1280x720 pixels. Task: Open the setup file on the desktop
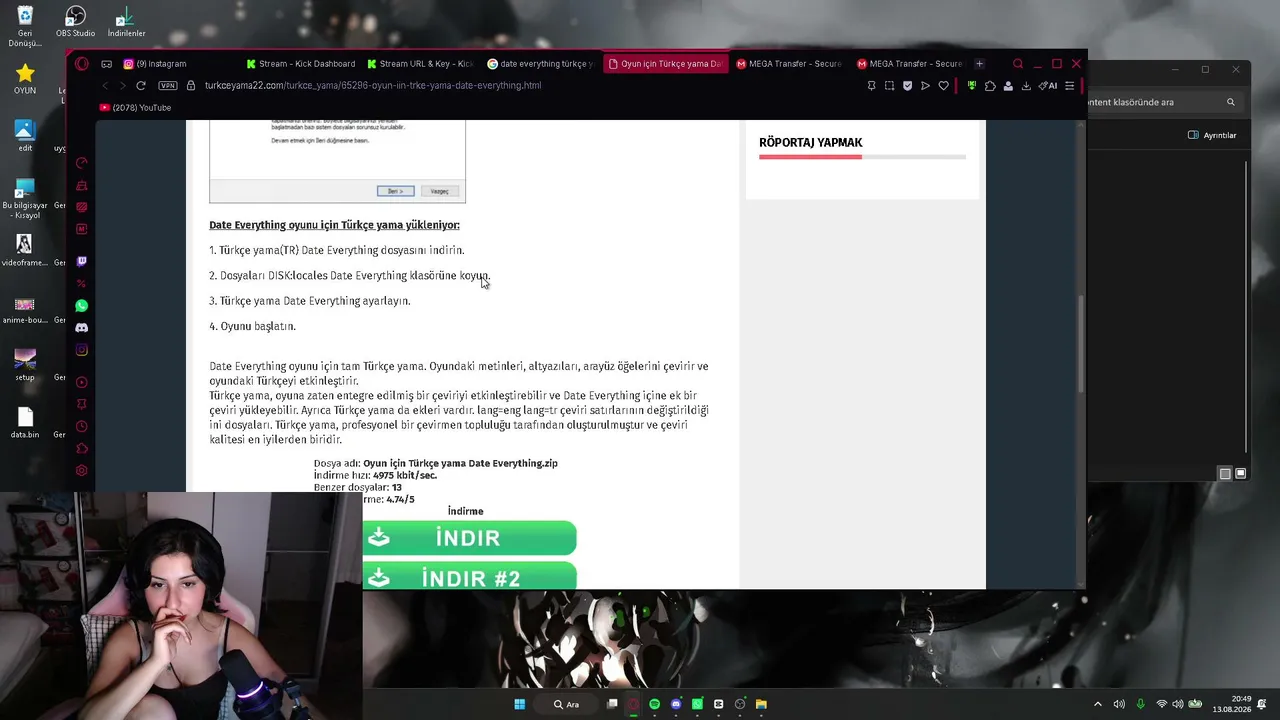click(25, 365)
